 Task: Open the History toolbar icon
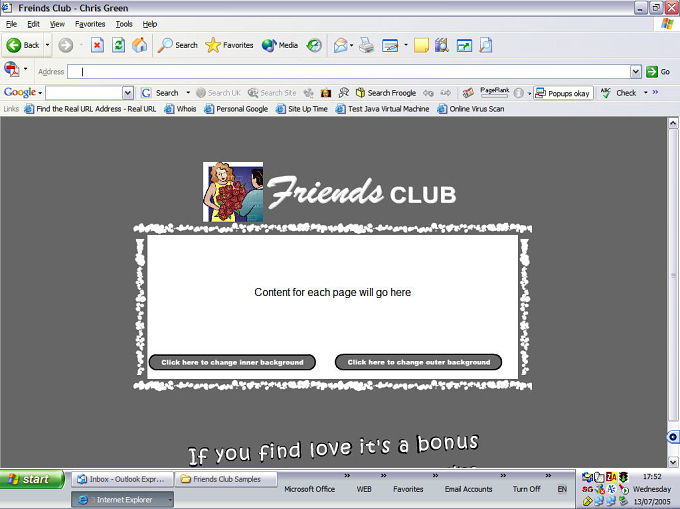click(x=314, y=45)
